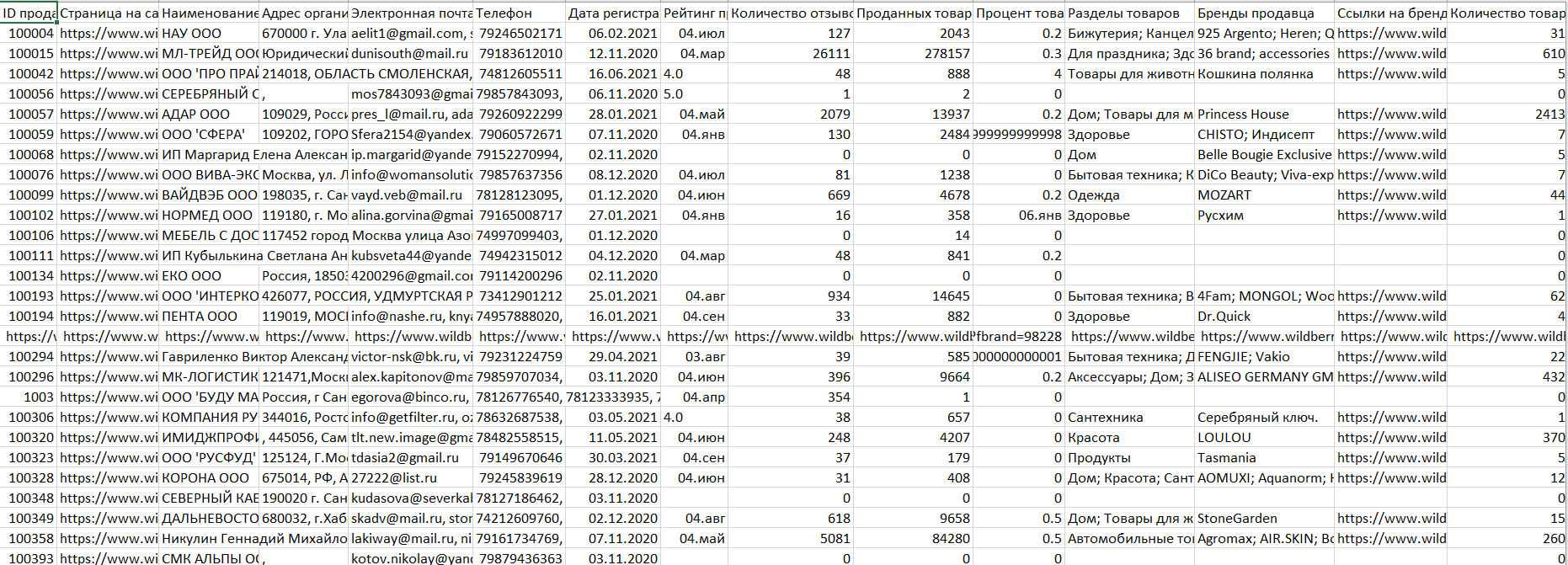This screenshot has width=1568, height=565.
Task: Select category cell 'Сантехника'
Action: 1129,417
